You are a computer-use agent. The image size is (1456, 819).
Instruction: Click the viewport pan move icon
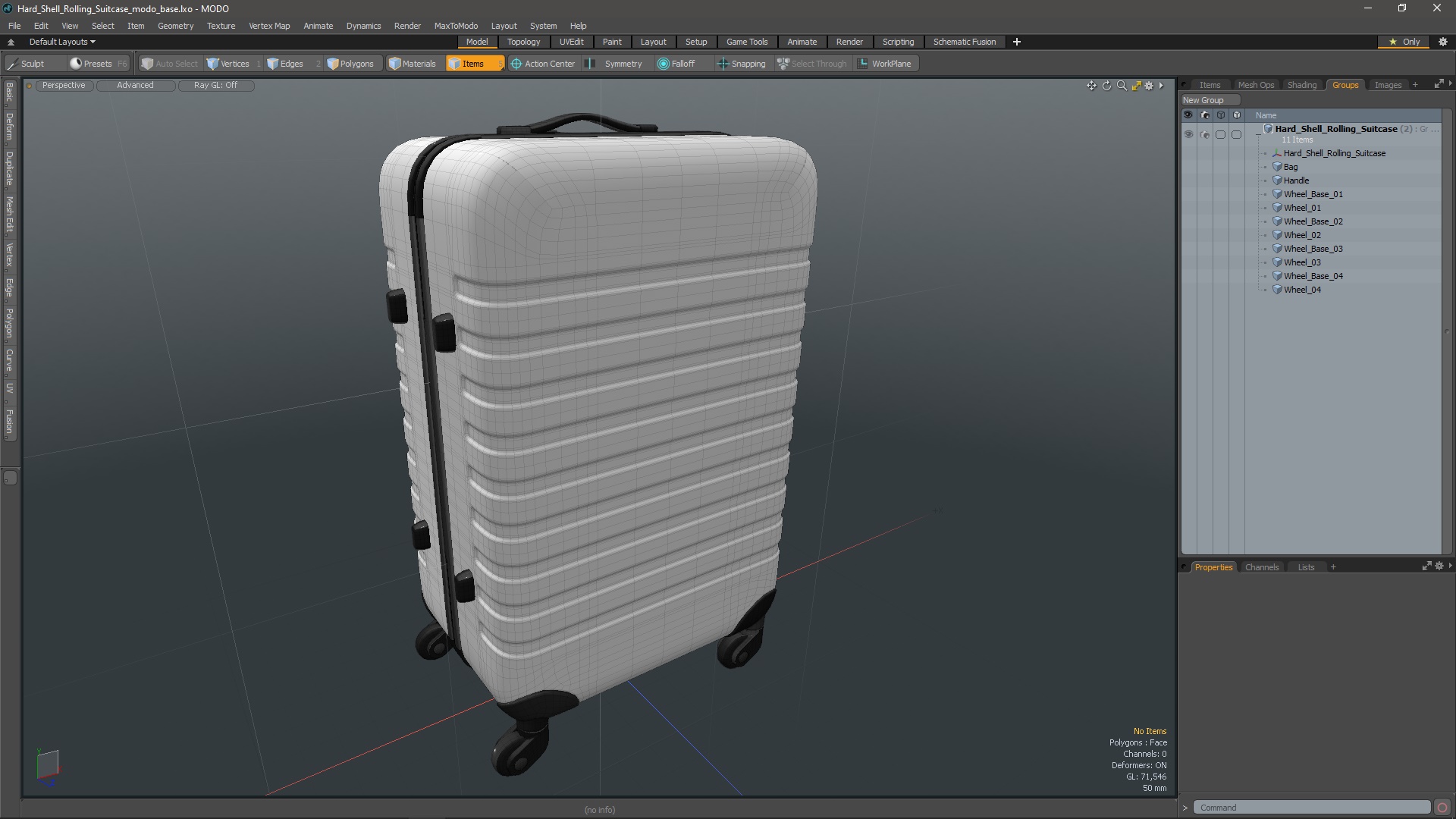tap(1091, 86)
